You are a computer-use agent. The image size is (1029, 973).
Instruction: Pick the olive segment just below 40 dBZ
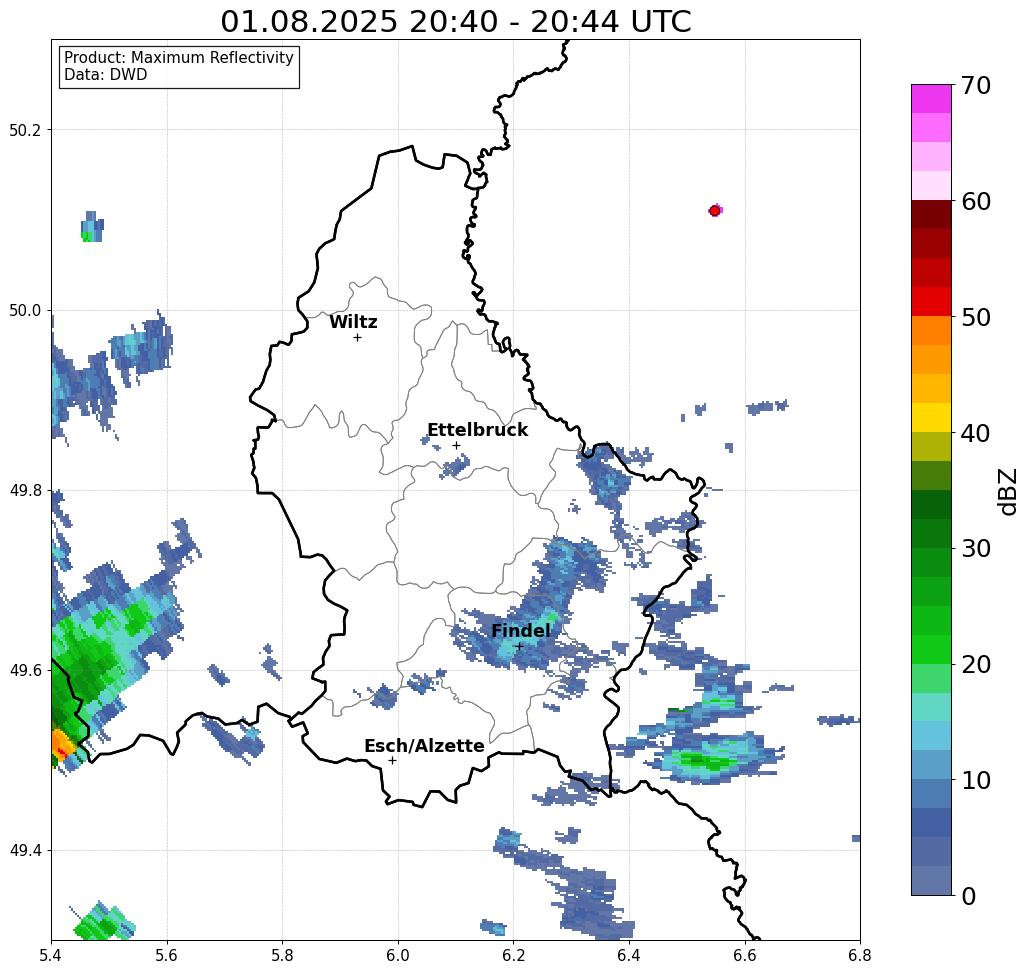click(931, 446)
